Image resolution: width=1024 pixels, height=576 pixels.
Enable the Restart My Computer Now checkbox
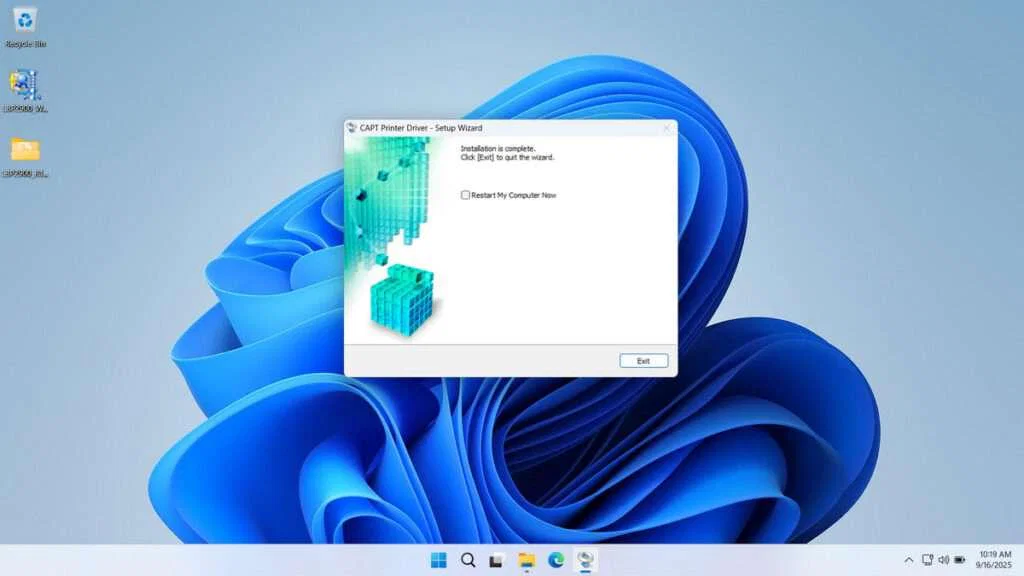tap(465, 194)
